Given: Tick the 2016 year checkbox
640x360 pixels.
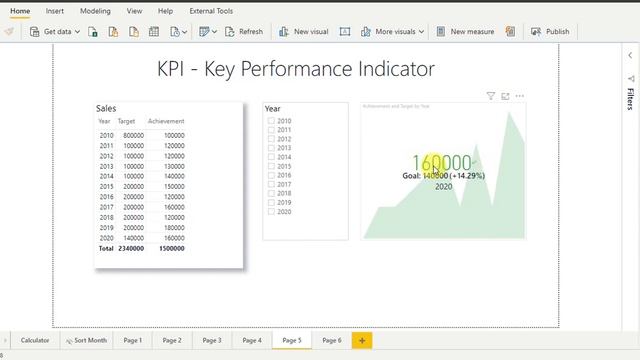Looking at the screenshot, I should [x=271, y=175].
